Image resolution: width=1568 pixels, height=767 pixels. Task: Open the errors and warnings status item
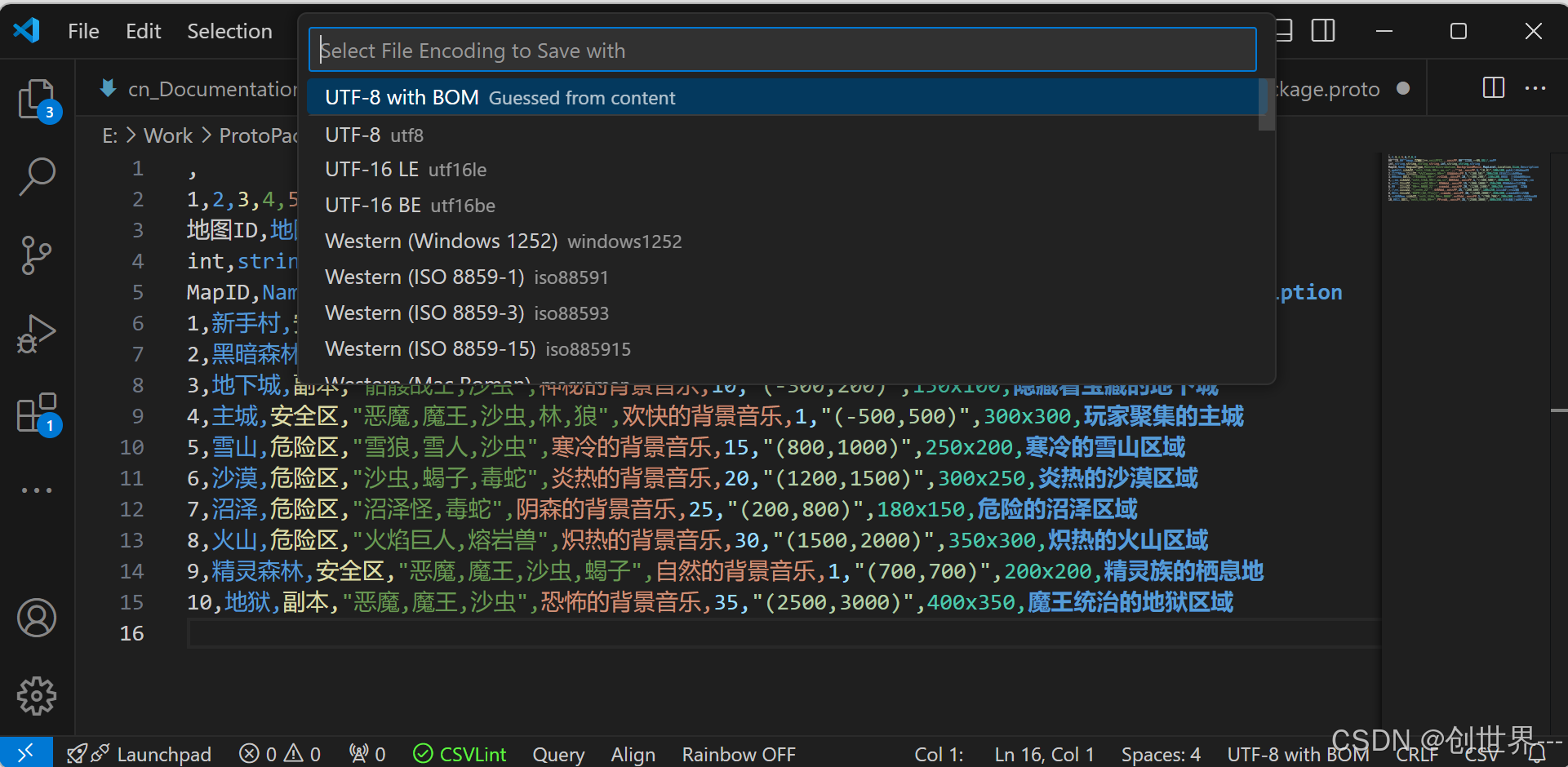click(x=280, y=754)
